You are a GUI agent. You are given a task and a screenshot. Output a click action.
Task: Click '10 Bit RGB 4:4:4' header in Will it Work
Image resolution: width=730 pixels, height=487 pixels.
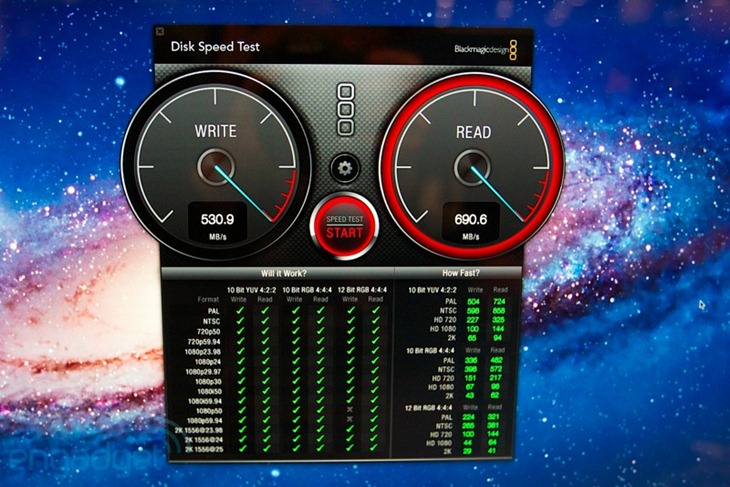point(307,290)
